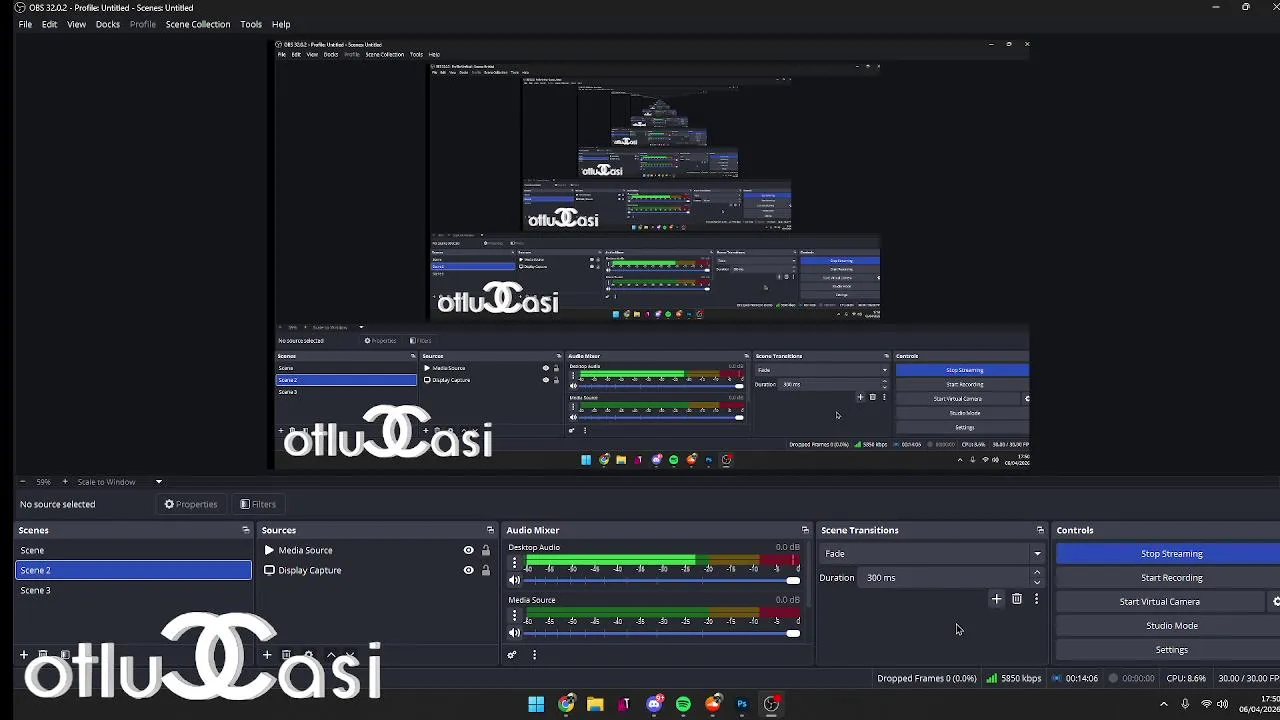Decrease transition duration with down arrow
This screenshot has height=720, width=1280.
1037,582
